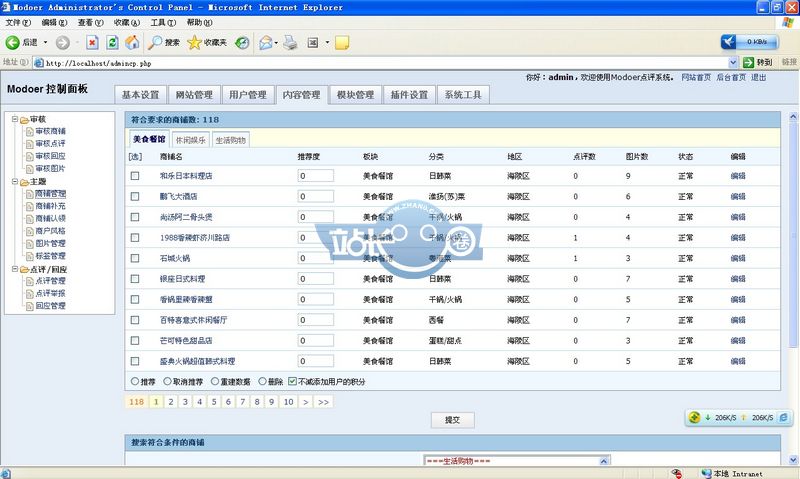
Task: Click the green icon on floating speed bar
Action: (694, 417)
